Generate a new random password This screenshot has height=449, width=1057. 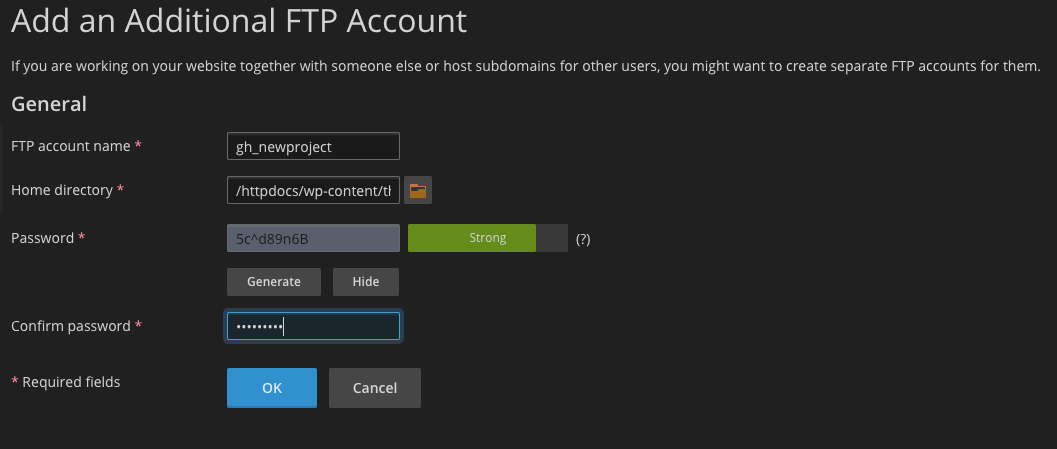point(273,282)
